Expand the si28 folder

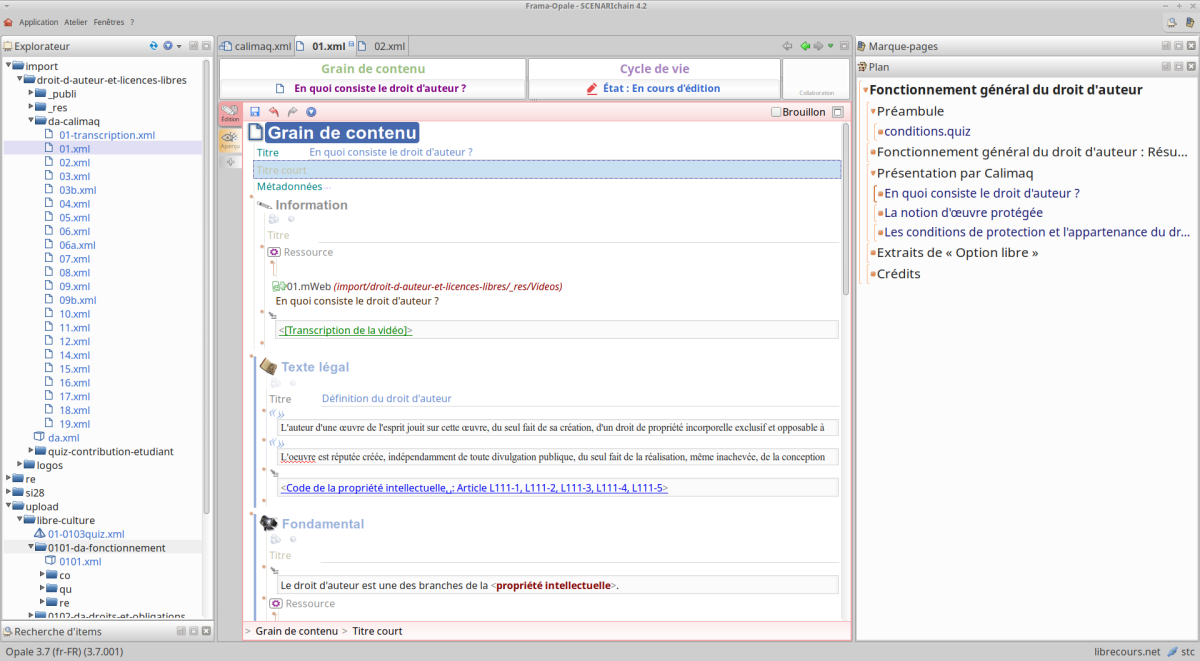[x=8, y=492]
